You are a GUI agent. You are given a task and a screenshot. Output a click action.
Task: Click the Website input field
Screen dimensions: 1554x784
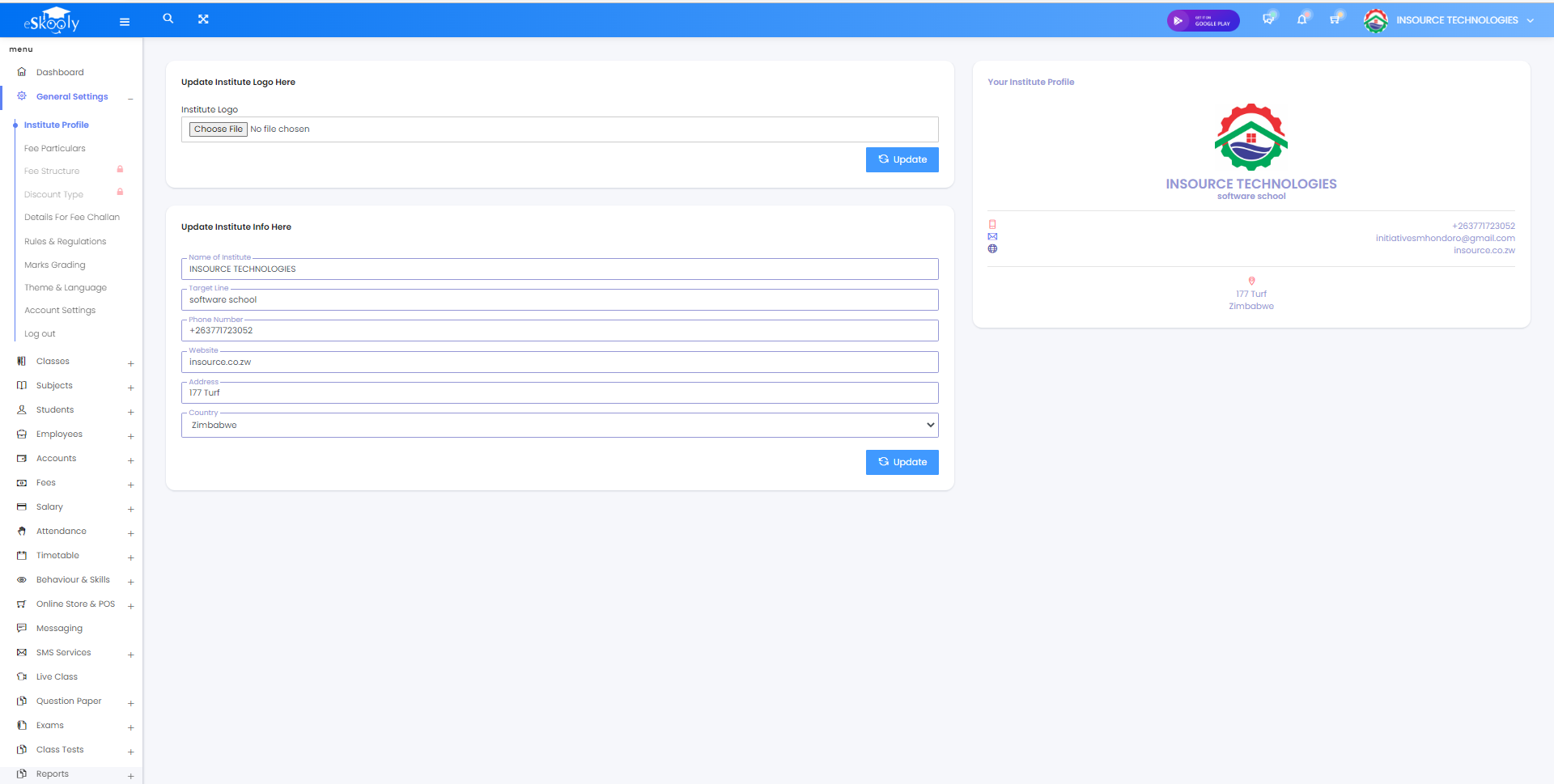pos(559,362)
